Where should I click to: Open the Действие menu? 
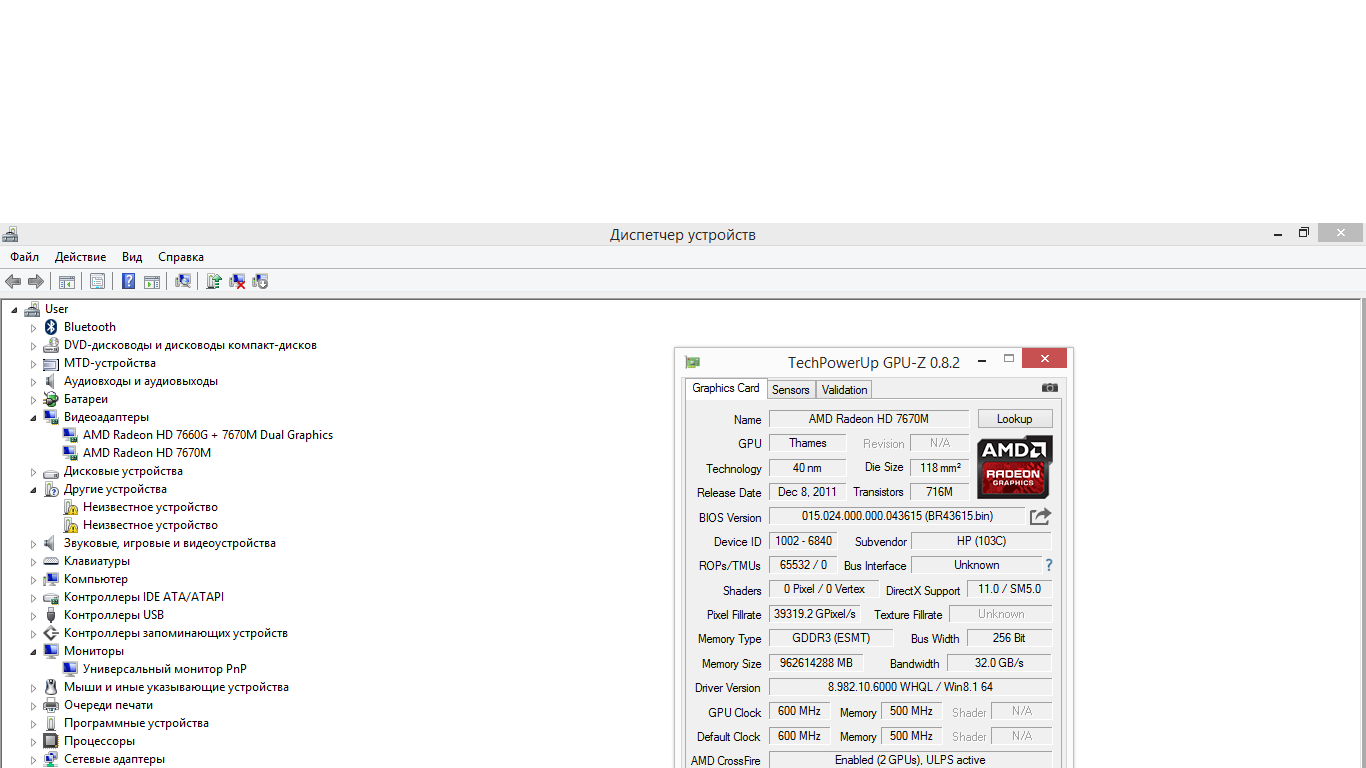pyautogui.click(x=80, y=257)
